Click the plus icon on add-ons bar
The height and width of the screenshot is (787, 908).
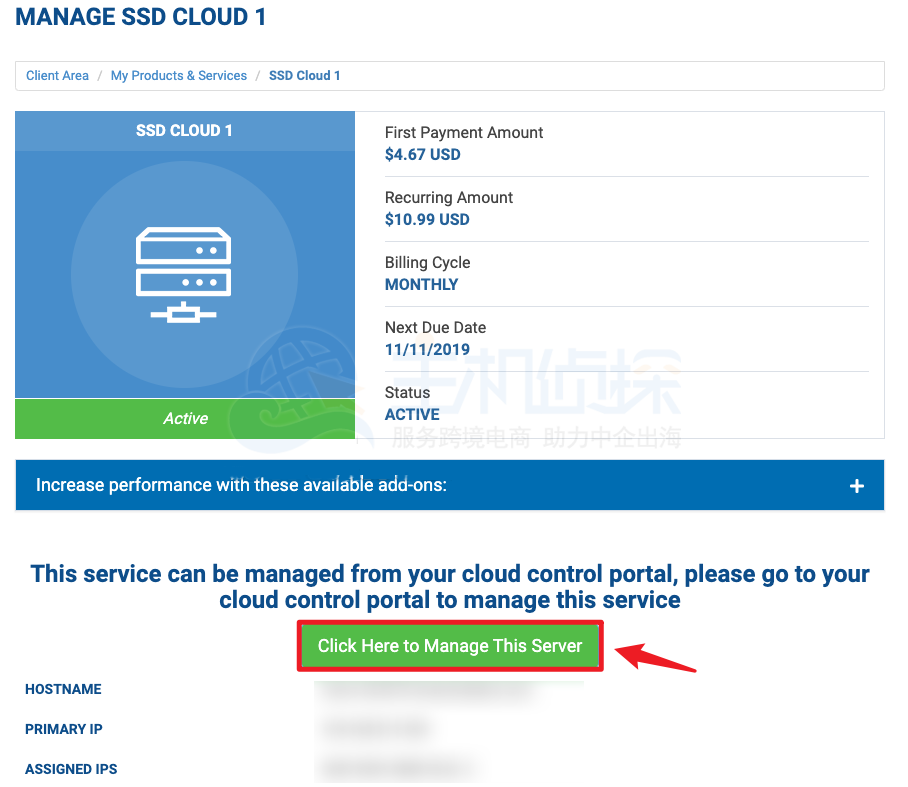click(857, 485)
